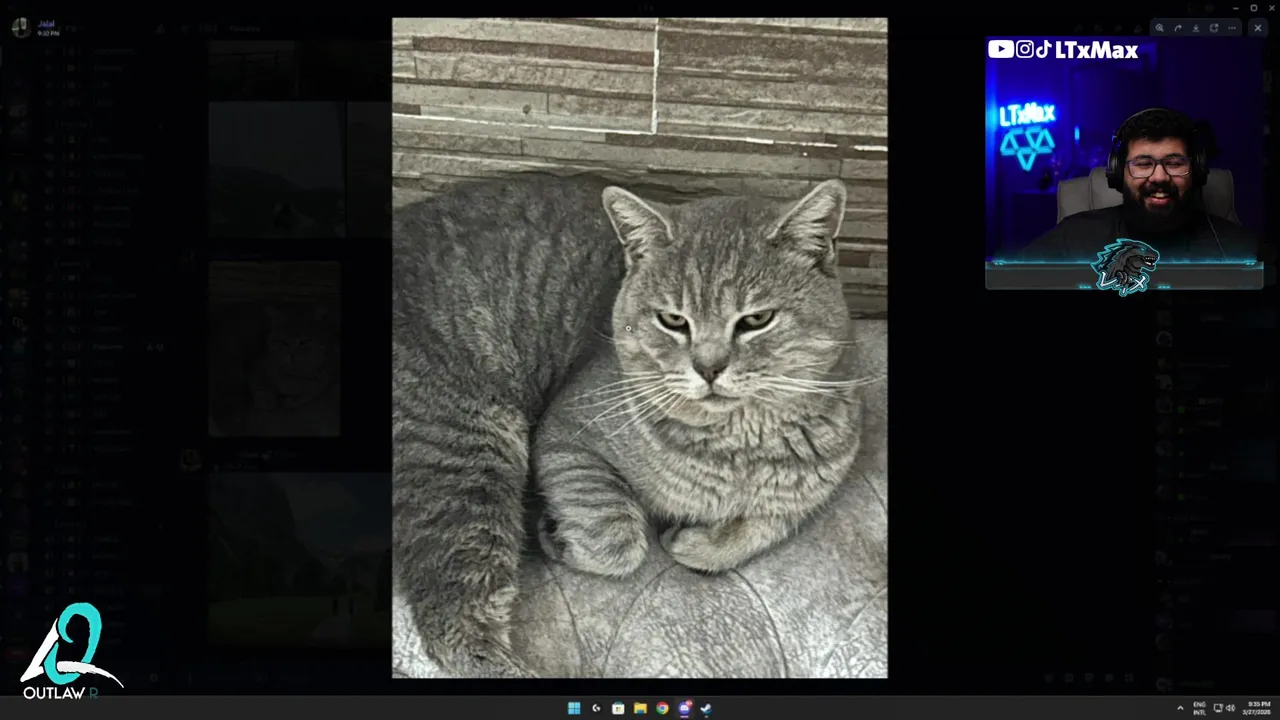Open the three-dots more options menu
Viewport: 1280px width, 720px height.
point(1232,28)
